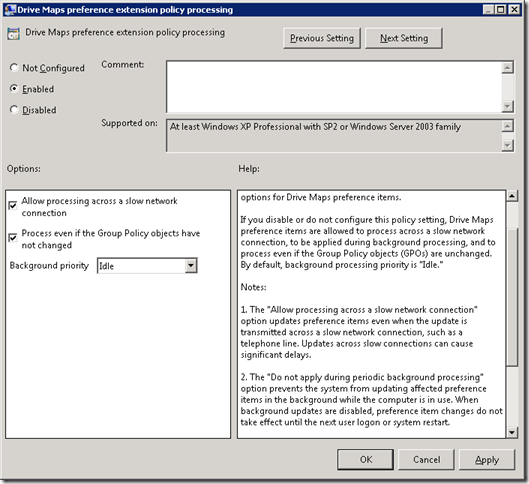Click the Help pane scrollbar thumb
529x484 pixels.
[512, 296]
